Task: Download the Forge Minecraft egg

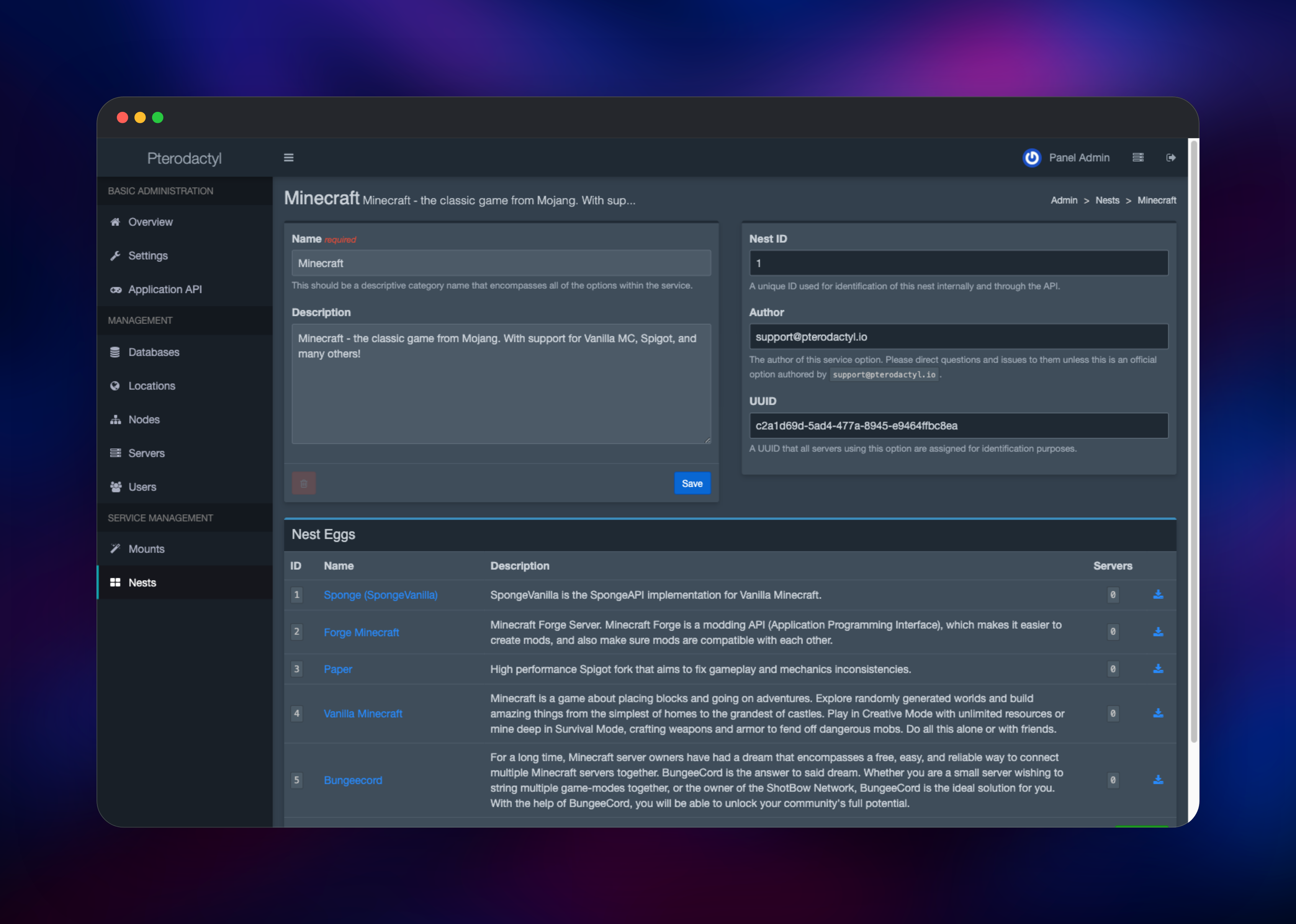Action: point(1158,632)
